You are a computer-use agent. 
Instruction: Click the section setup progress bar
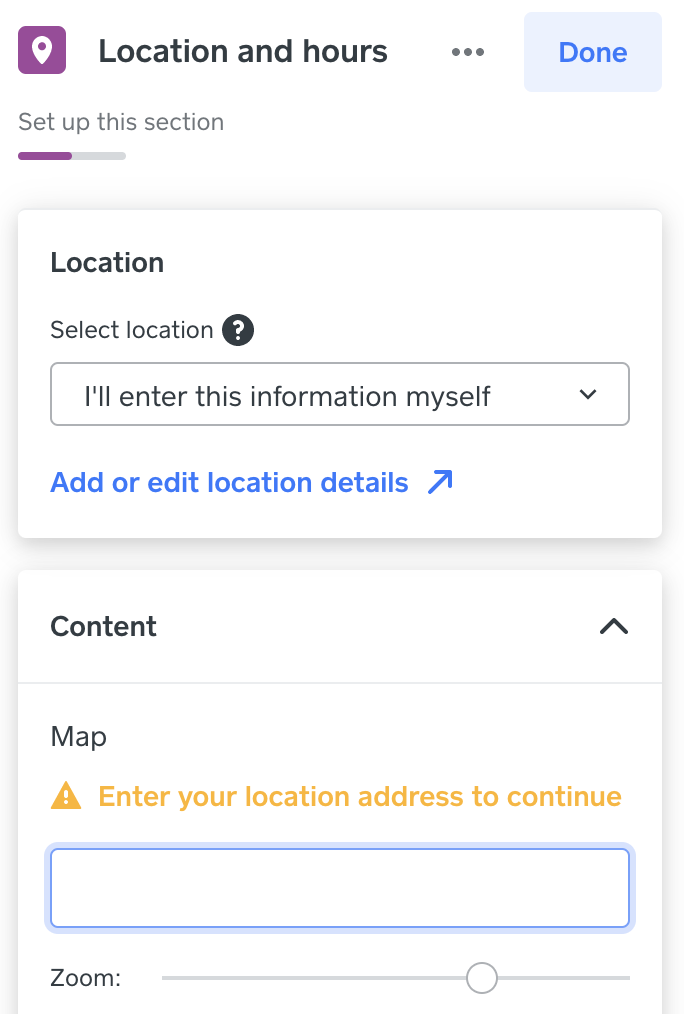point(72,156)
